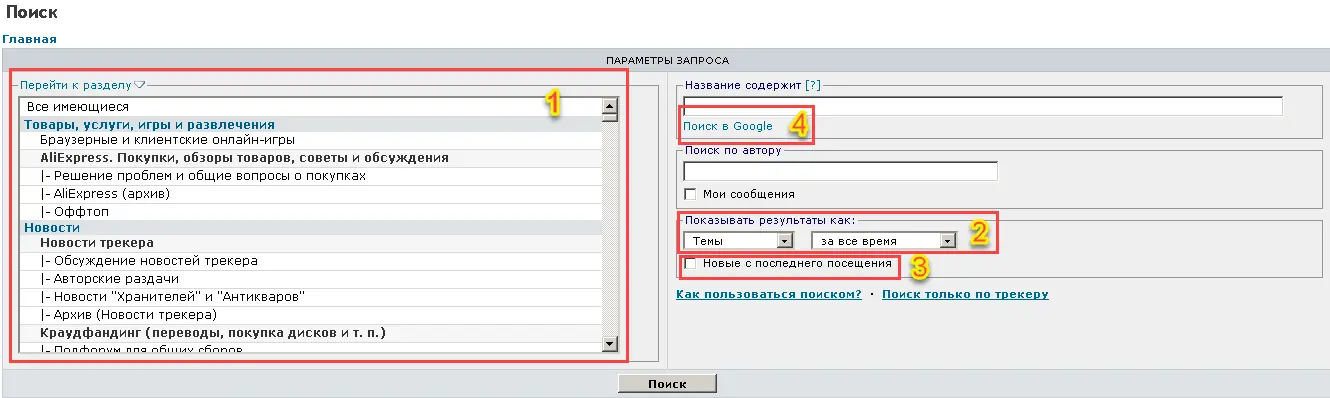Go to the Главная breadcrumb link
This screenshot has width=1330, height=398.
[29, 39]
